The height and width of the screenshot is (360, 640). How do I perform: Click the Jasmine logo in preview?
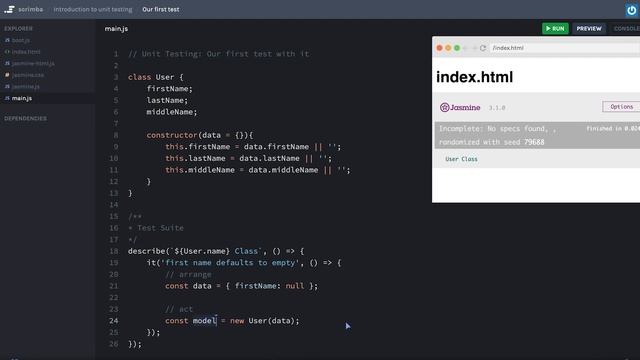click(460, 107)
